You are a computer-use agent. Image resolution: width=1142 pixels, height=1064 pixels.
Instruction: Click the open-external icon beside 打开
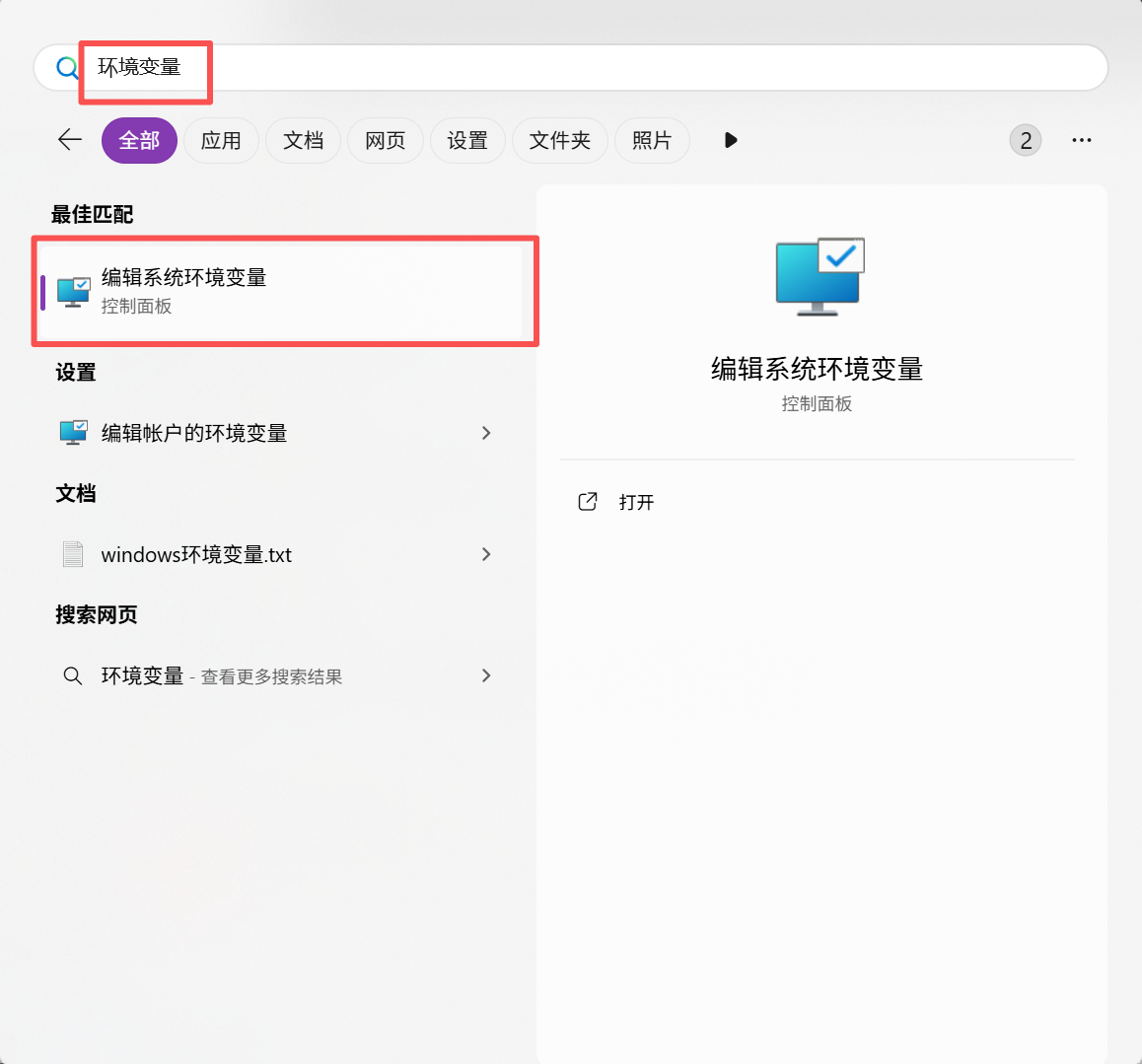587,501
